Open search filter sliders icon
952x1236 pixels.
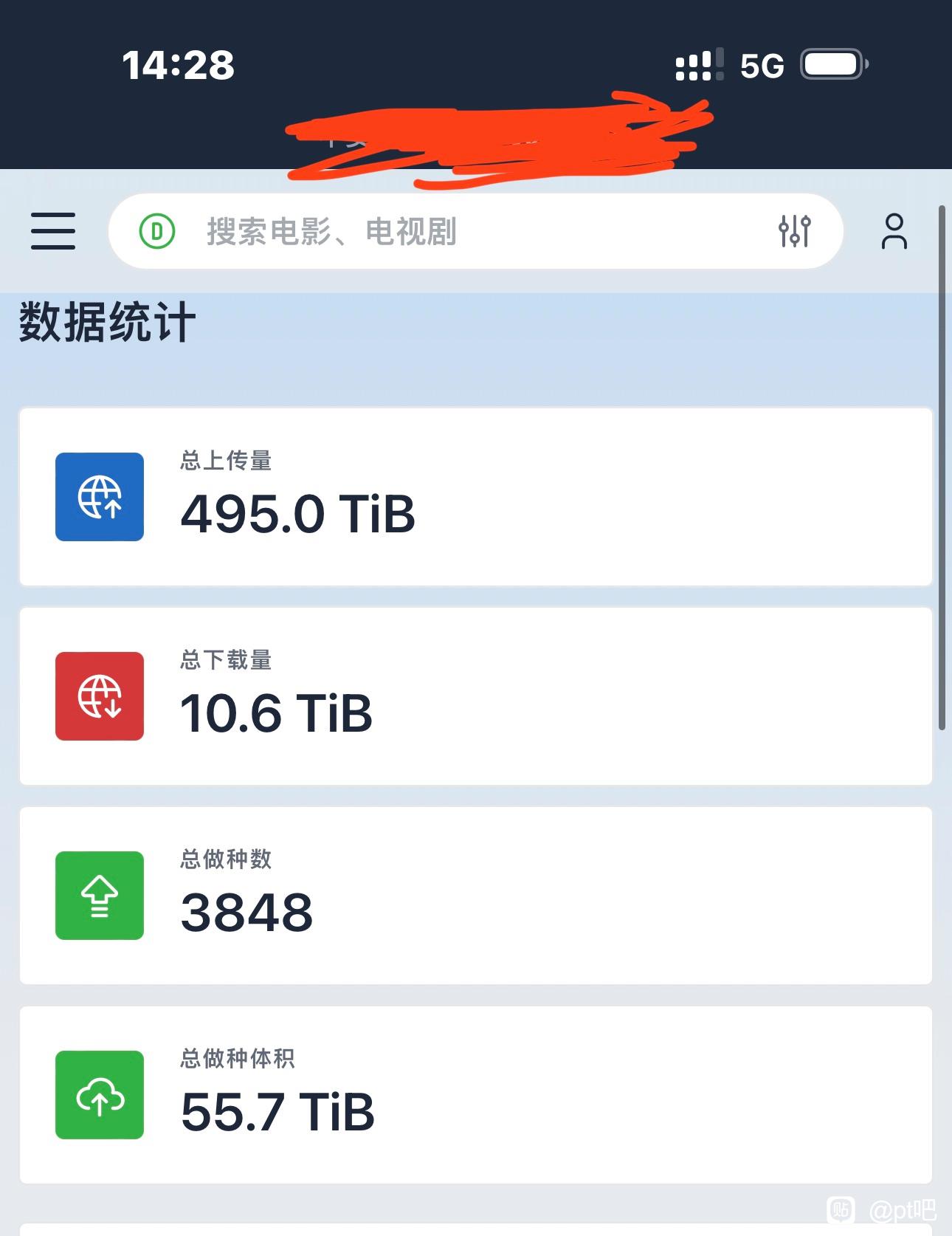point(795,231)
